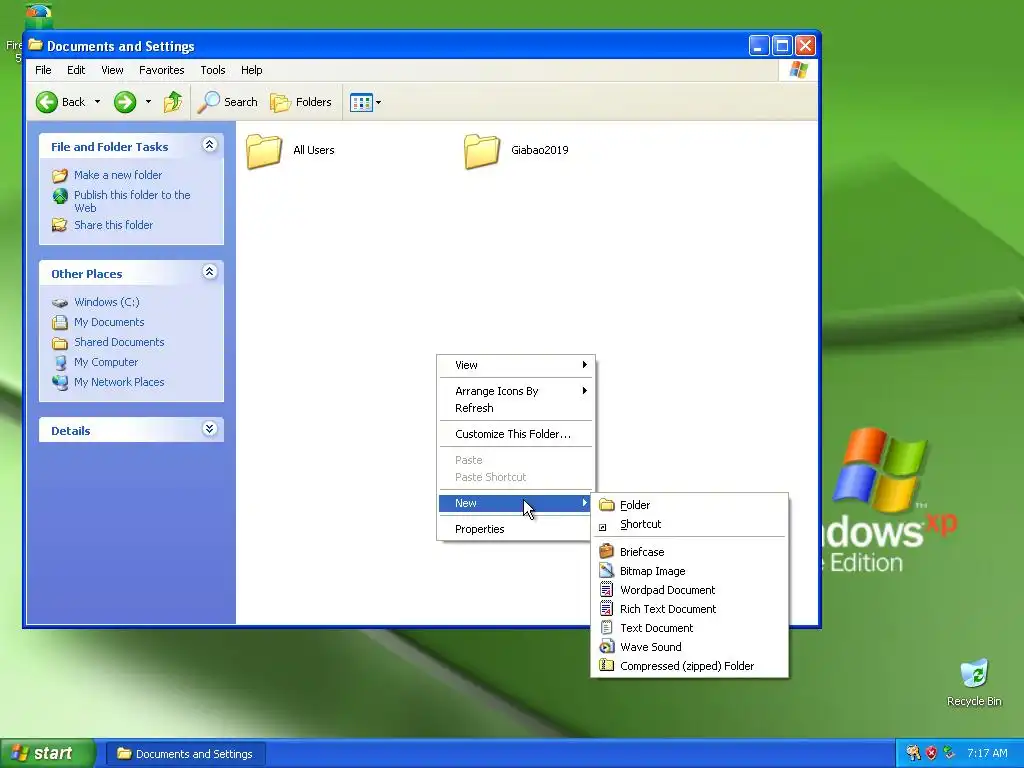
Task: Go to My Network Places link
Action: click(x=119, y=382)
